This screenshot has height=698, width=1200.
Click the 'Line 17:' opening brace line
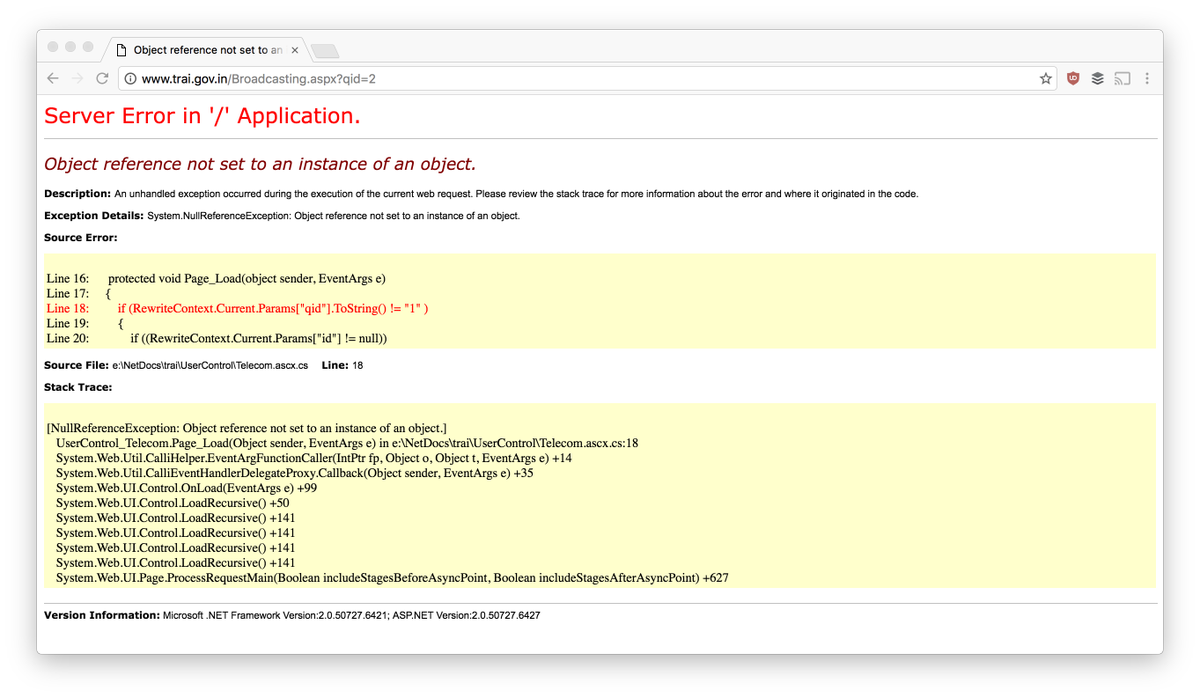(79, 293)
